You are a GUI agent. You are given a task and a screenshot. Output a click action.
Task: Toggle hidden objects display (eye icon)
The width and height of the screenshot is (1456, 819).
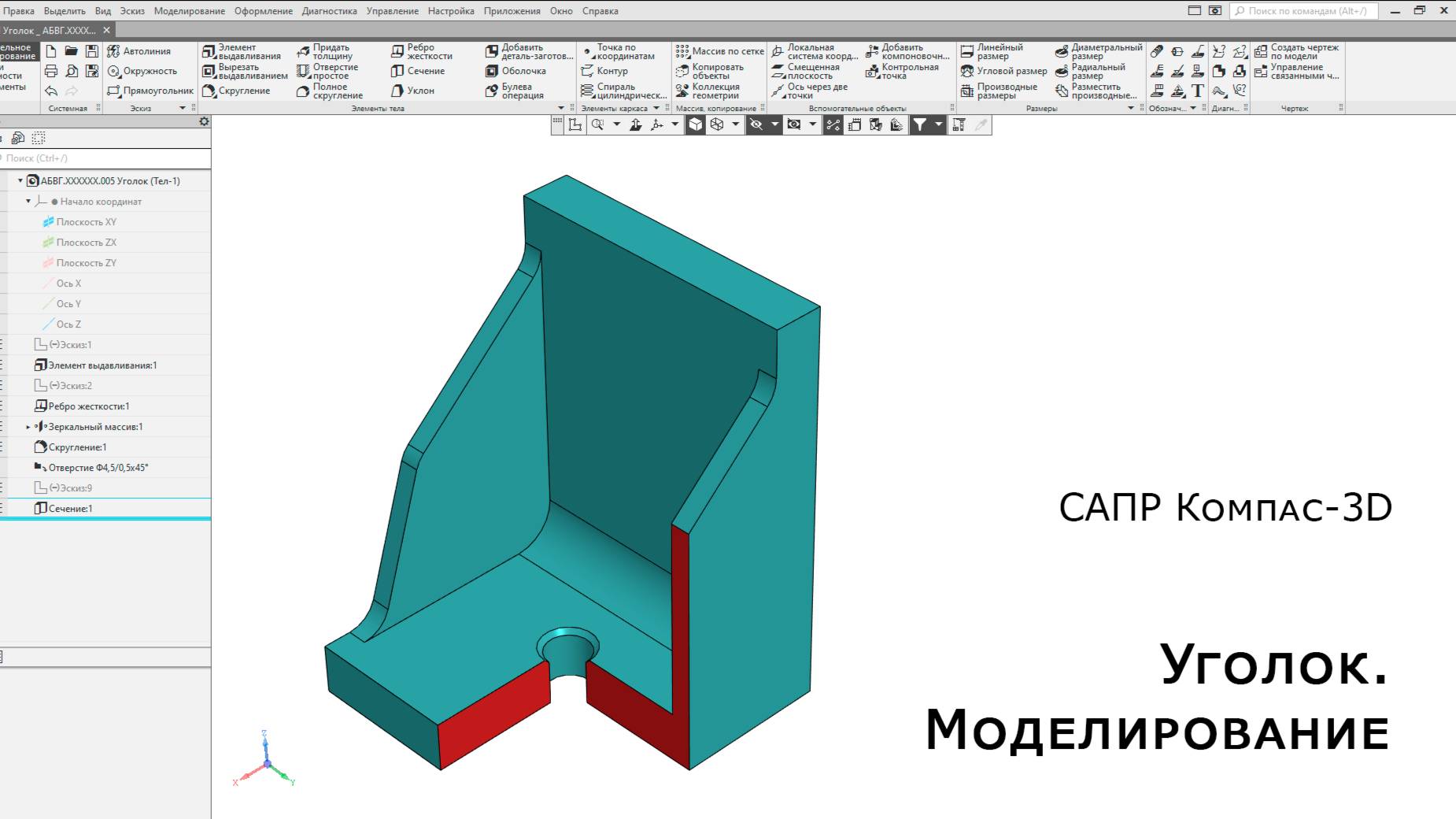755,124
